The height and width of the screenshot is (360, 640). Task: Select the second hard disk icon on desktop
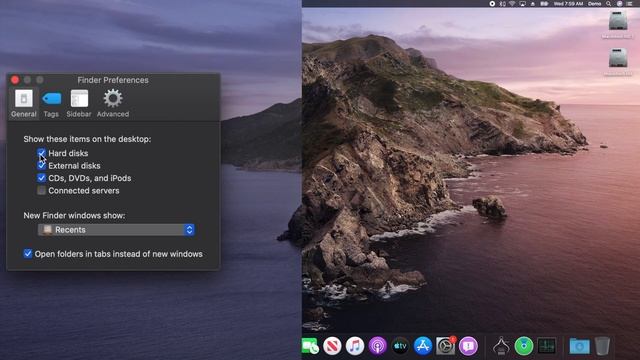(618, 58)
